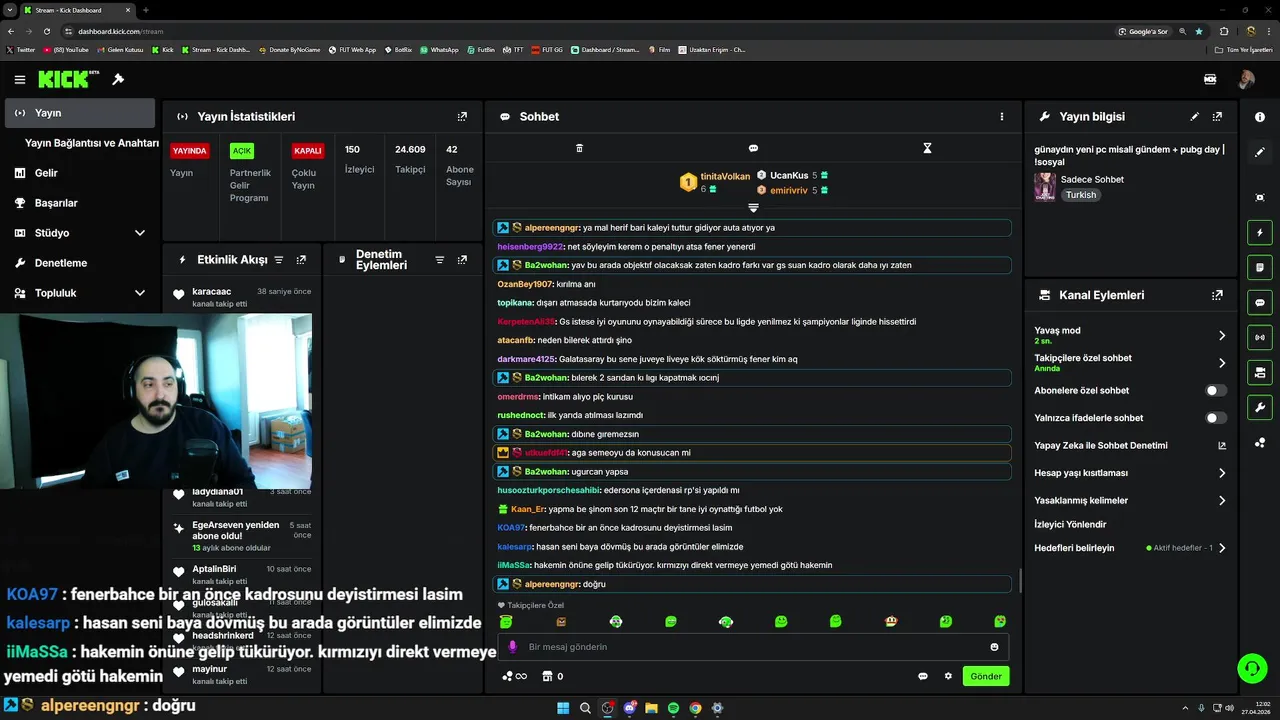
Task: Open the Donate ByNoGame bookmark
Action: pyautogui.click(x=289, y=49)
